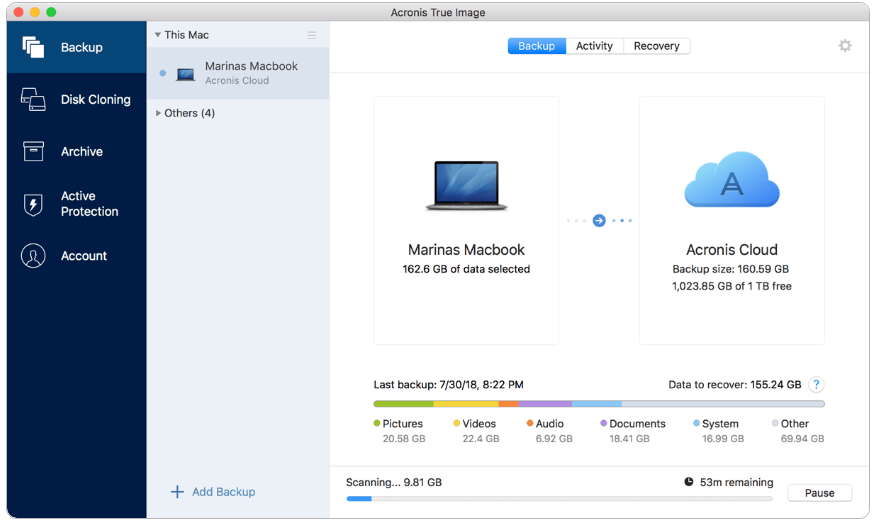875x525 pixels.
Task: Click the '22.4 GB' Videos value
Action: tap(480, 439)
